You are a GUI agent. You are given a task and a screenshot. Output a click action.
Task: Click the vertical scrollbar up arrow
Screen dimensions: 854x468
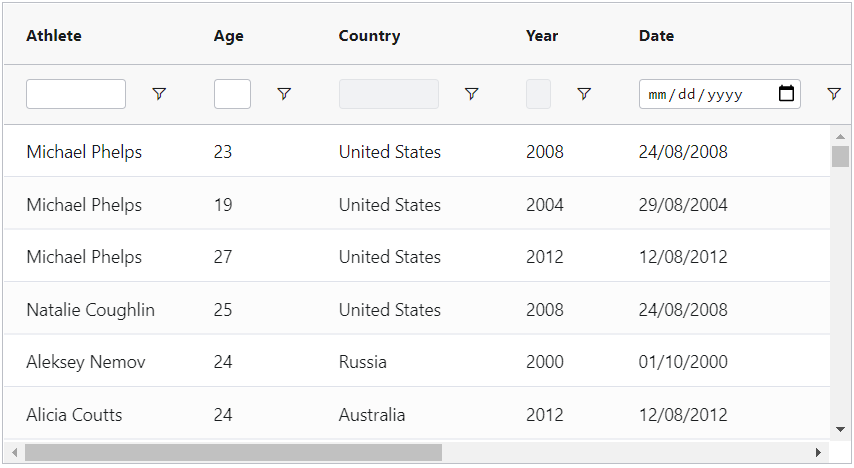pyautogui.click(x=840, y=136)
